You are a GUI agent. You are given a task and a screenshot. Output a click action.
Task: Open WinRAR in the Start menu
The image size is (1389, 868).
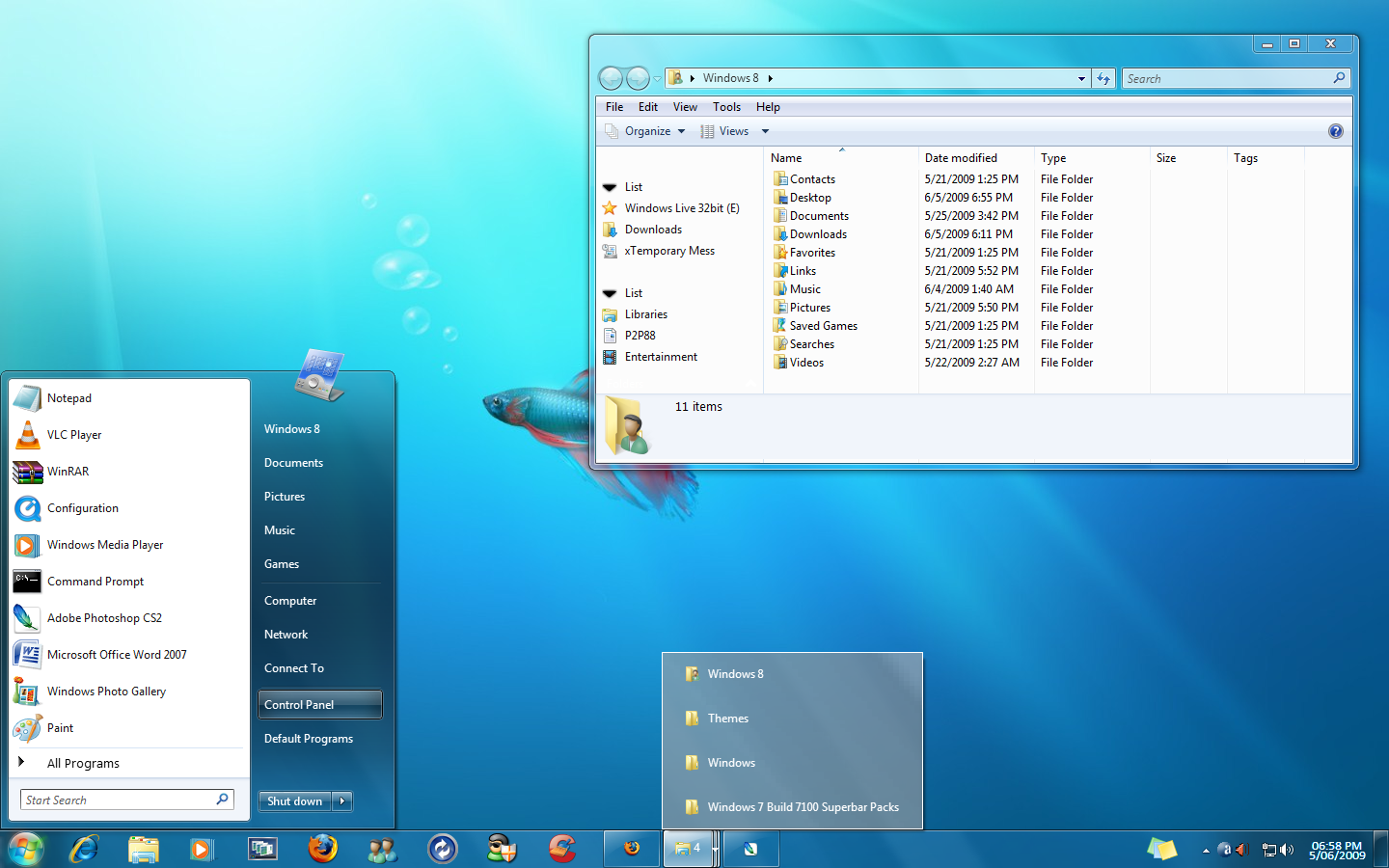coord(129,472)
